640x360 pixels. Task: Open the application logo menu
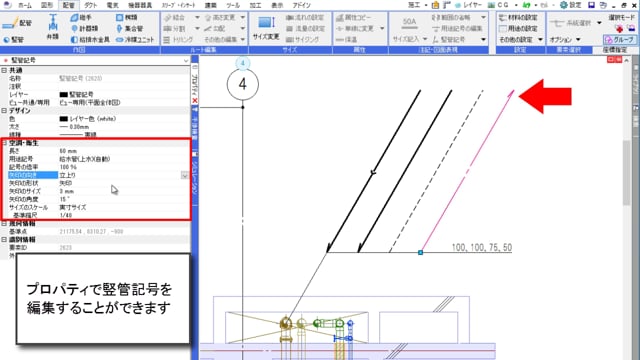pos(7,5)
